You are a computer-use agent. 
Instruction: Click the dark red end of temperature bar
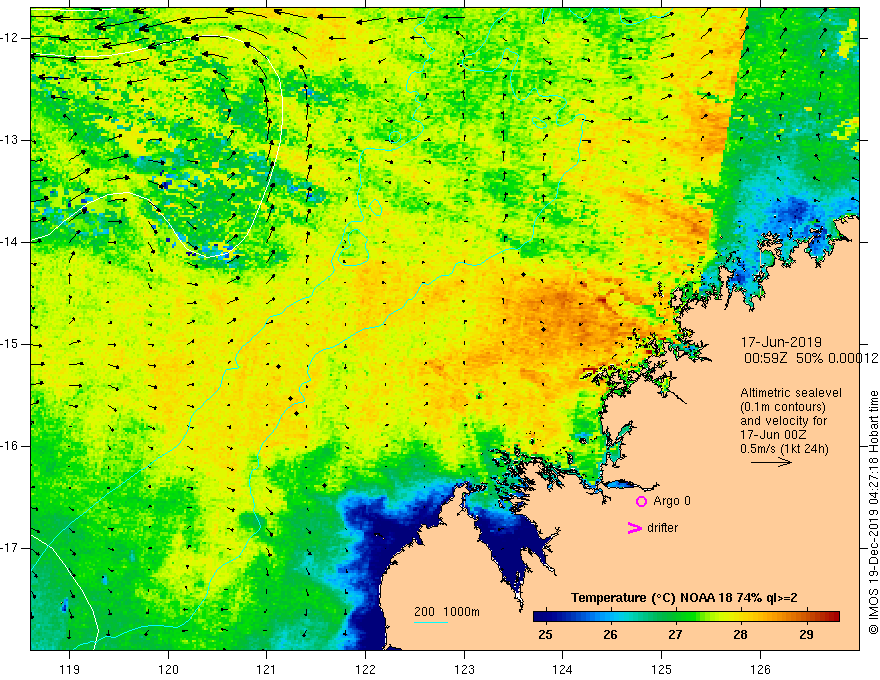[x=834, y=616]
